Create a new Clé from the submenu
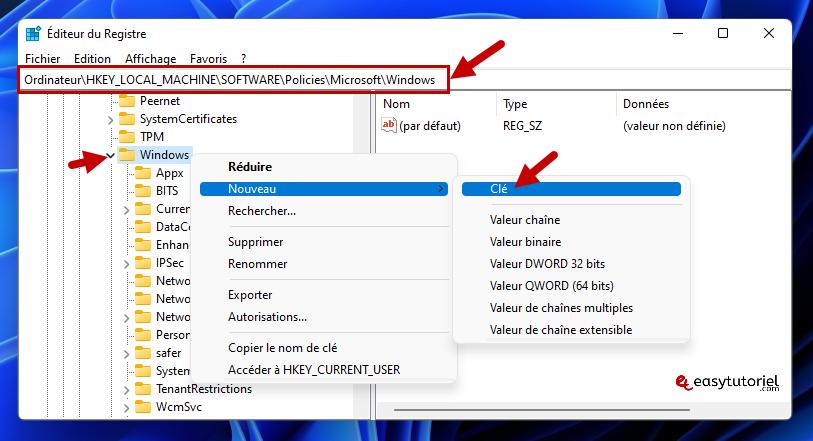 [571, 189]
